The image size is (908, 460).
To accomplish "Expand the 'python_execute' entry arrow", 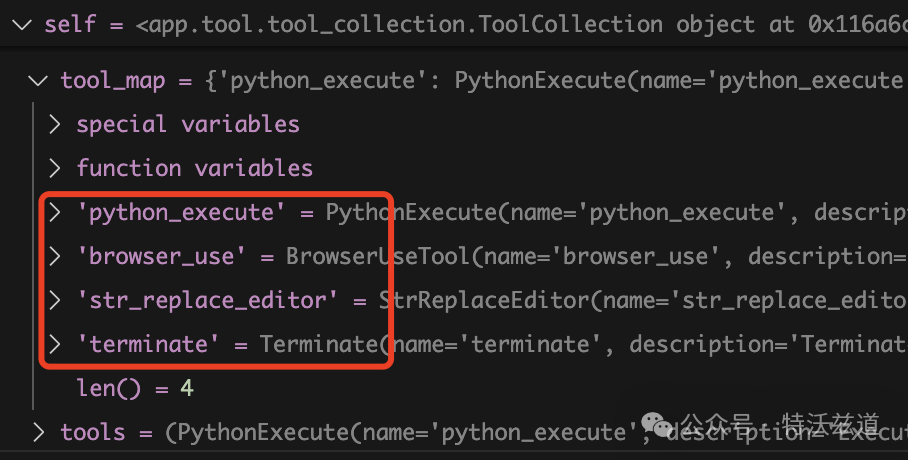I will click(x=54, y=212).
